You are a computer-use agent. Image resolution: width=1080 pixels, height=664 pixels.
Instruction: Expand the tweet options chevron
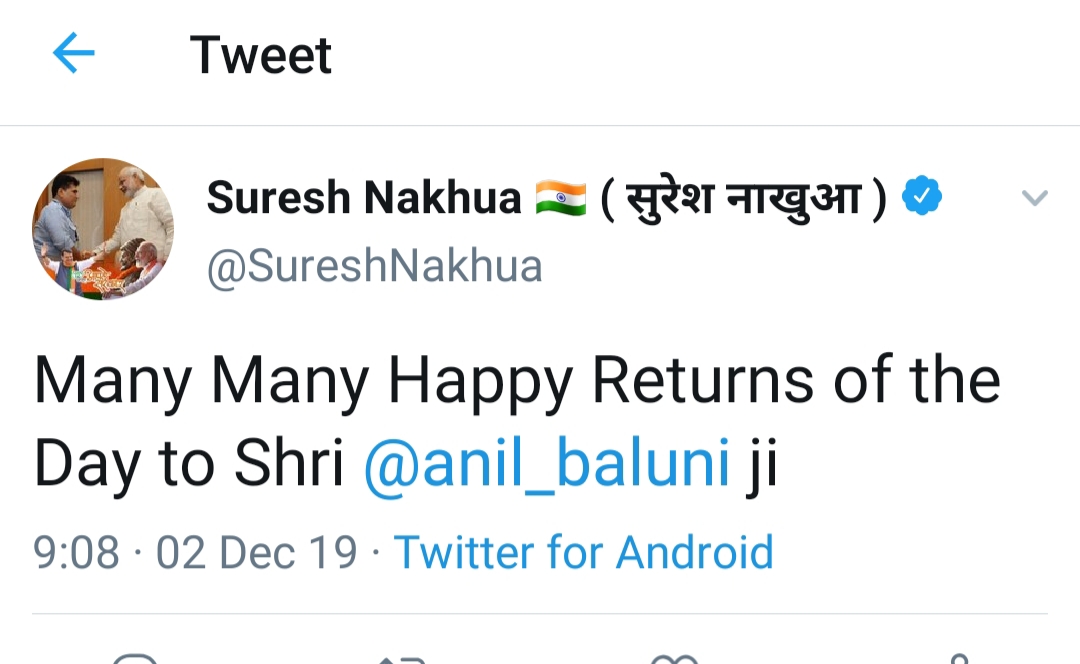tap(1034, 198)
